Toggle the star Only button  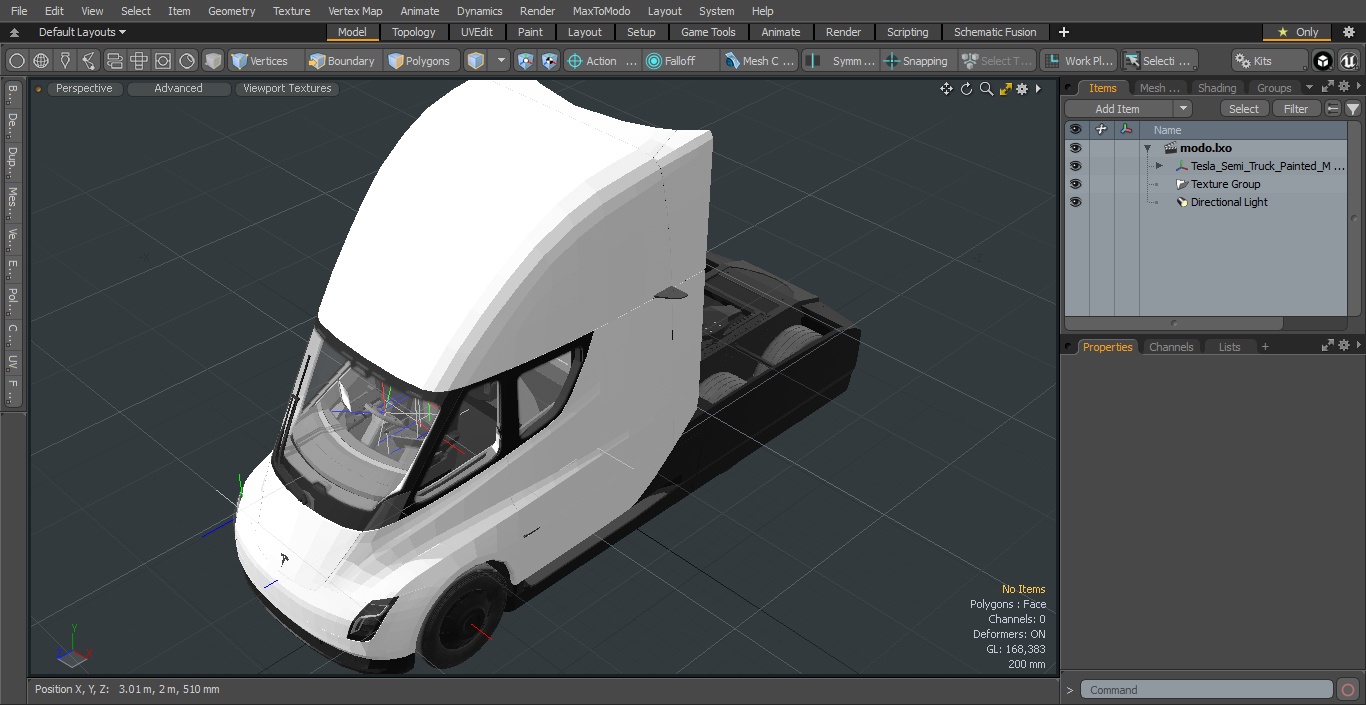point(1297,32)
